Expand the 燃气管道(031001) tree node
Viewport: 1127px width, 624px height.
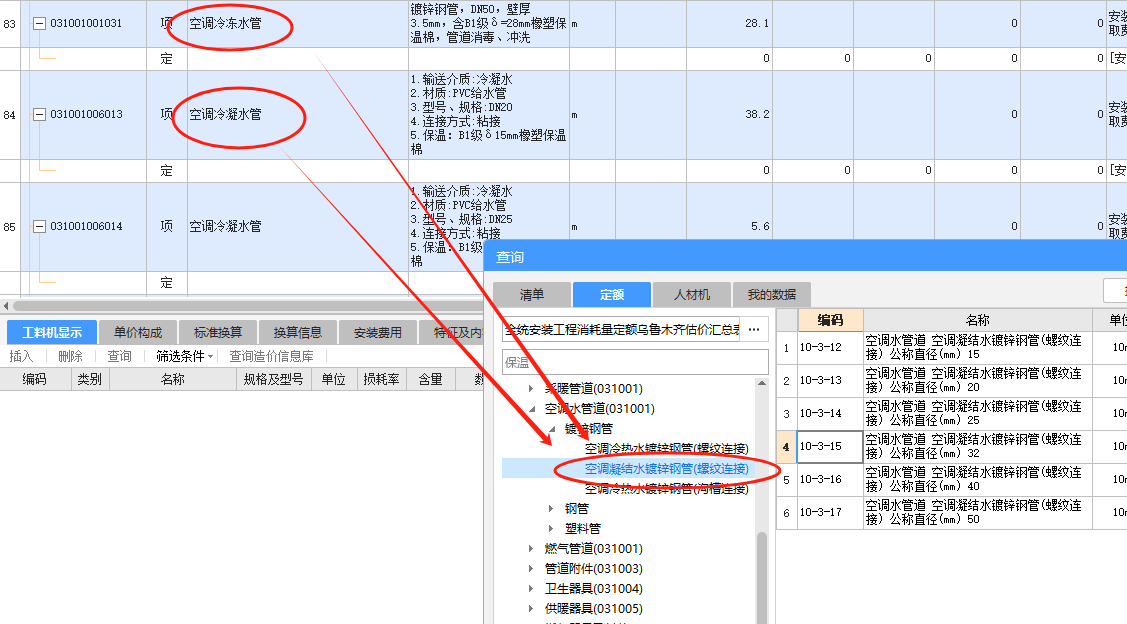pyautogui.click(x=531, y=549)
